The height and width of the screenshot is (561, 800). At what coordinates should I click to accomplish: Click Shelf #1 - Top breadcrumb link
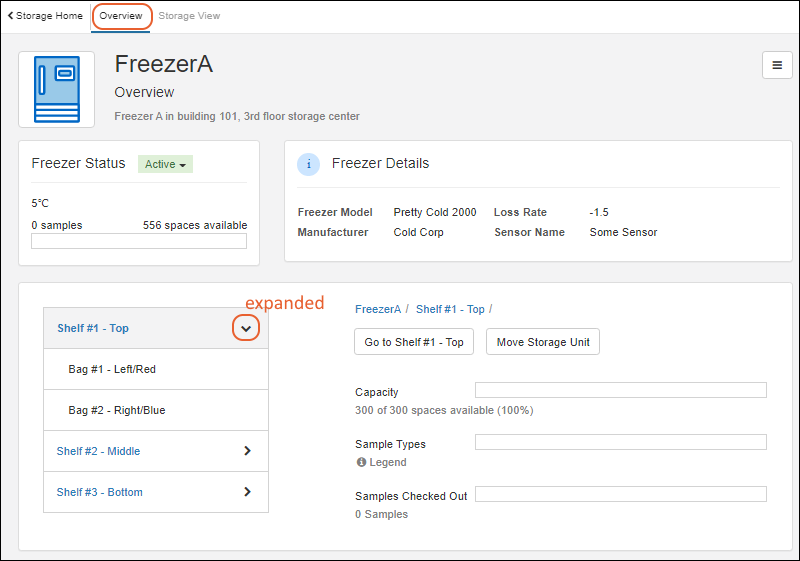coord(450,309)
